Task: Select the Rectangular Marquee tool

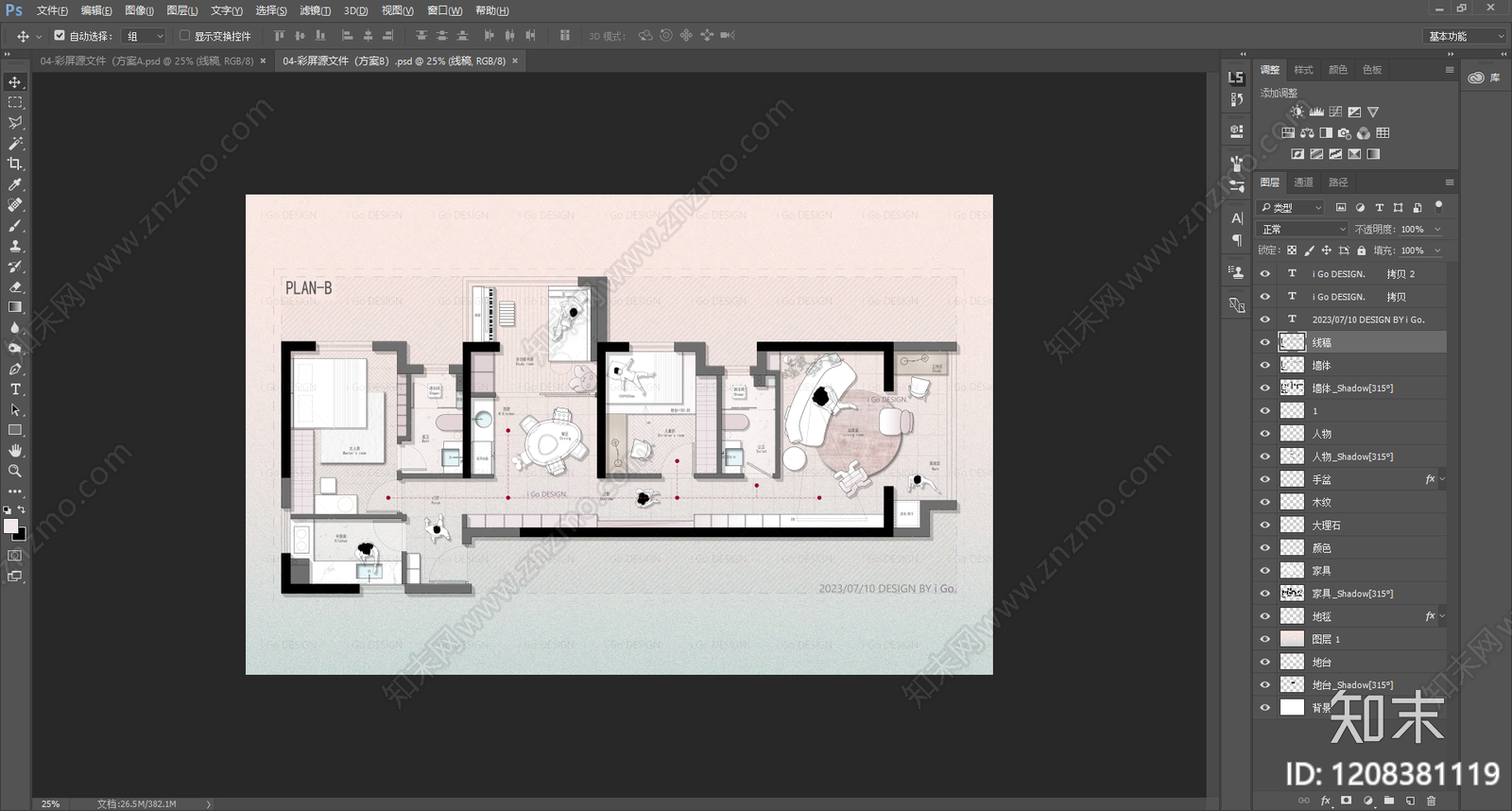Action: (15, 102)
